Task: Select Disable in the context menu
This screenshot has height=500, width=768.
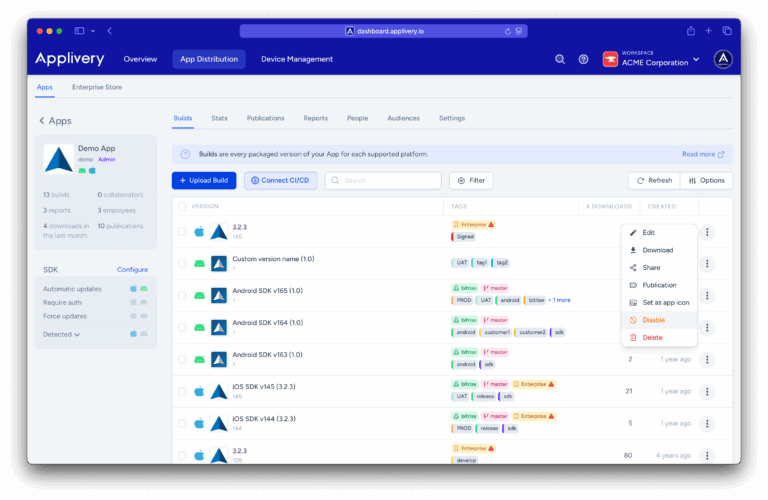Action: point(659,320)
